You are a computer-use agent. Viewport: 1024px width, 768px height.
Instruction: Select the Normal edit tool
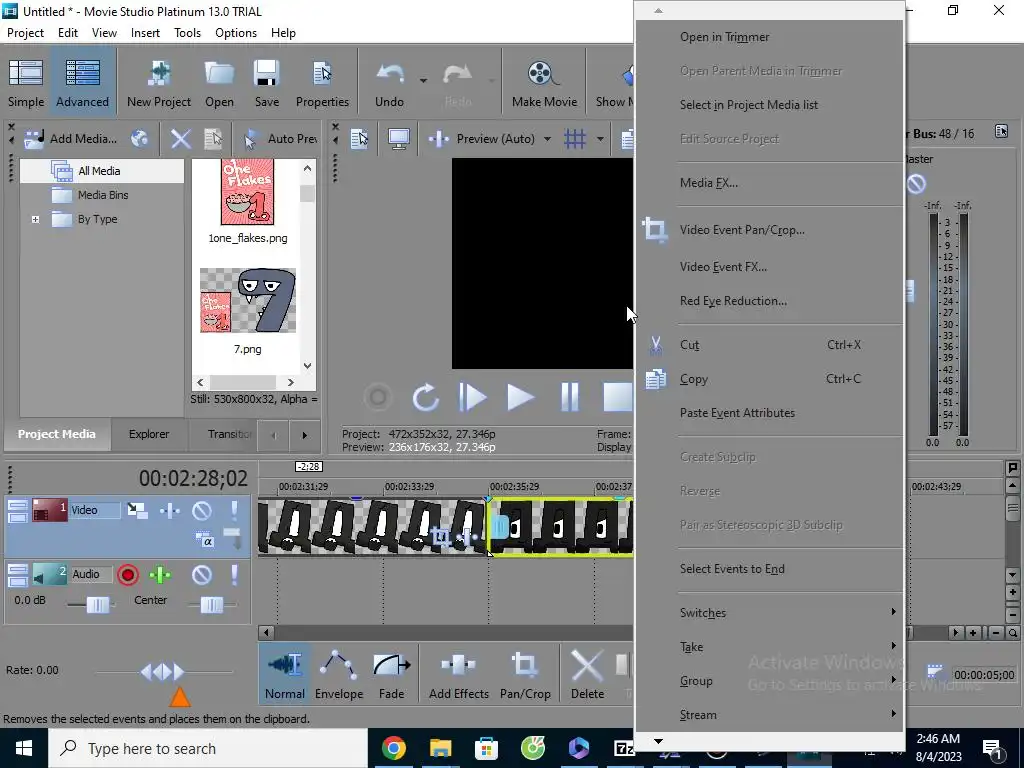[285, 675]
